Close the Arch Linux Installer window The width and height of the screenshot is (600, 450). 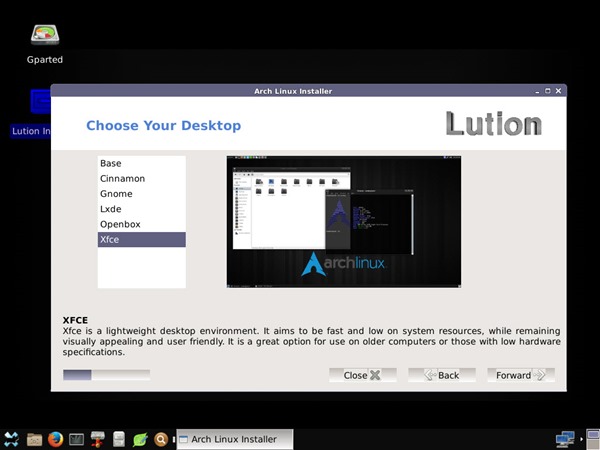coord(558,91)
